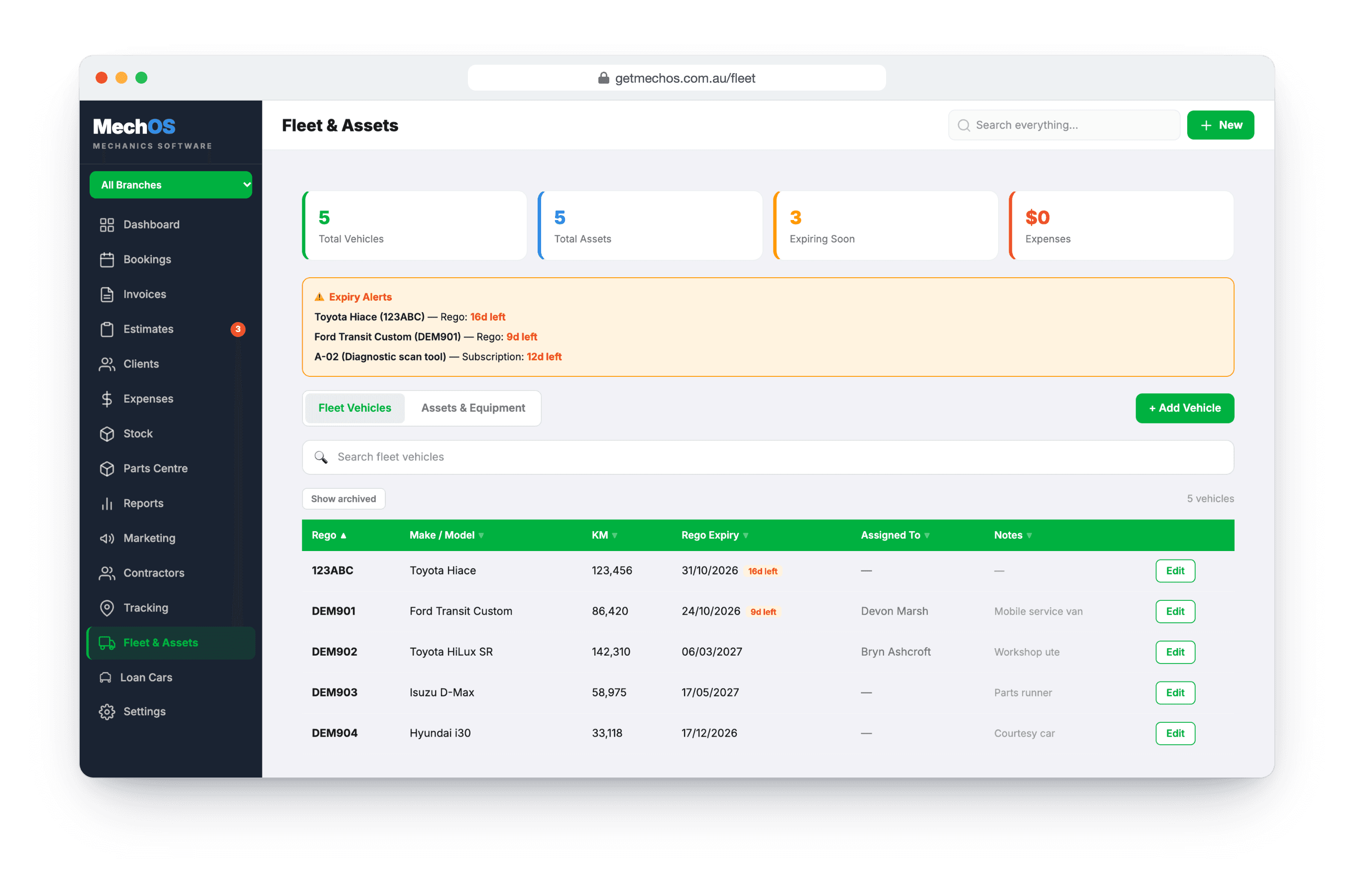Click the Fleet & Assets truck icon
Viewport: 1354px width, 896px height.
107,643
